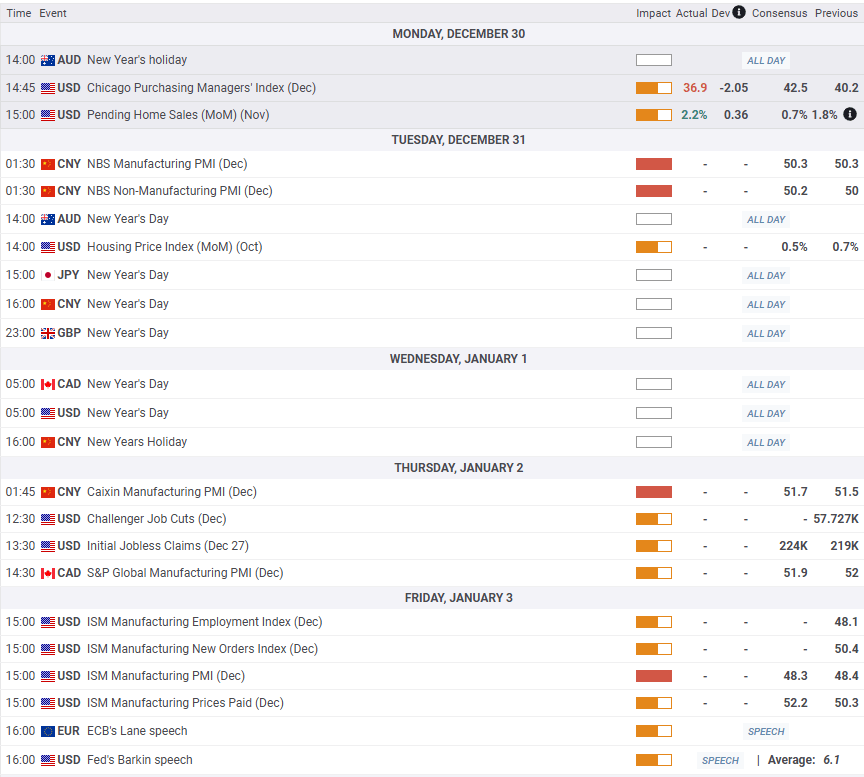864x777 pixels.
Task: Click Australian flag on the New Year's holiday row
Action: pyautogui.click(x=48, y=60)
